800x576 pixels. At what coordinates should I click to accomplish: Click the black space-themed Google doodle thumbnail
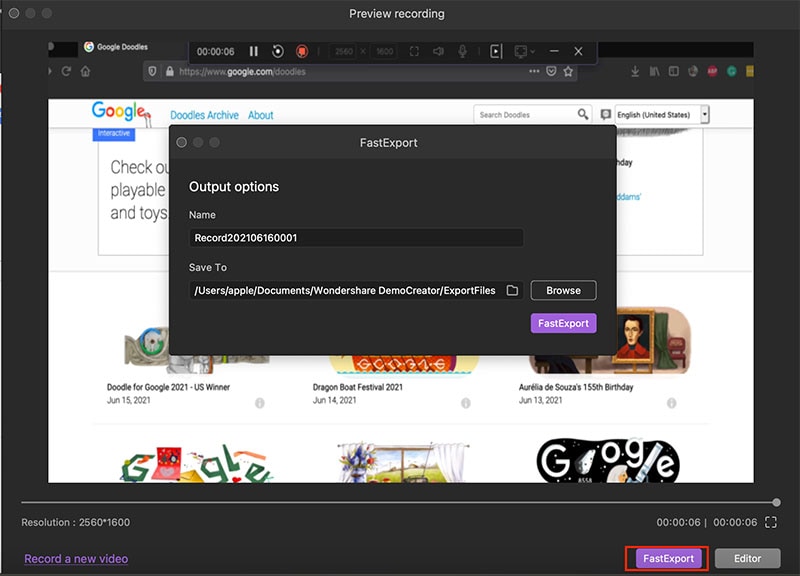(608, 461)
